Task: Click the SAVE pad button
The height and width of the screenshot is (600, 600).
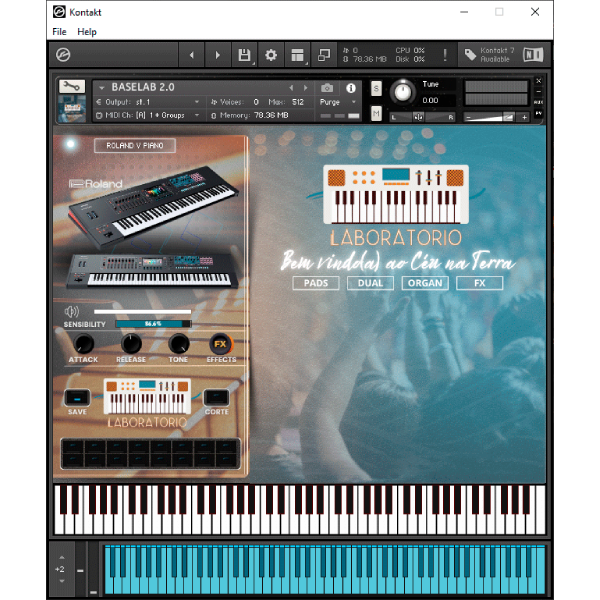Action: click(77, 398)
